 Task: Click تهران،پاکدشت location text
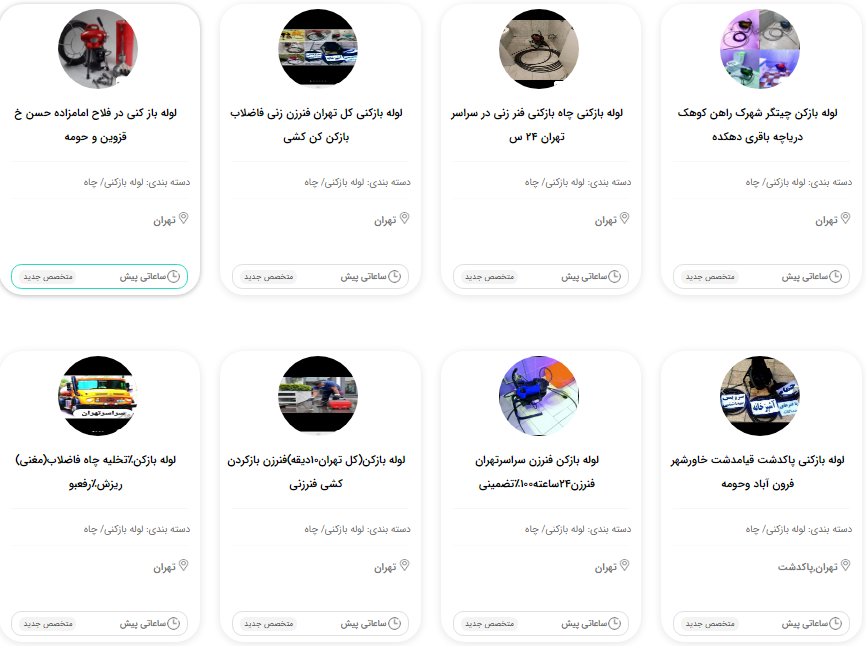pos(807,567)
